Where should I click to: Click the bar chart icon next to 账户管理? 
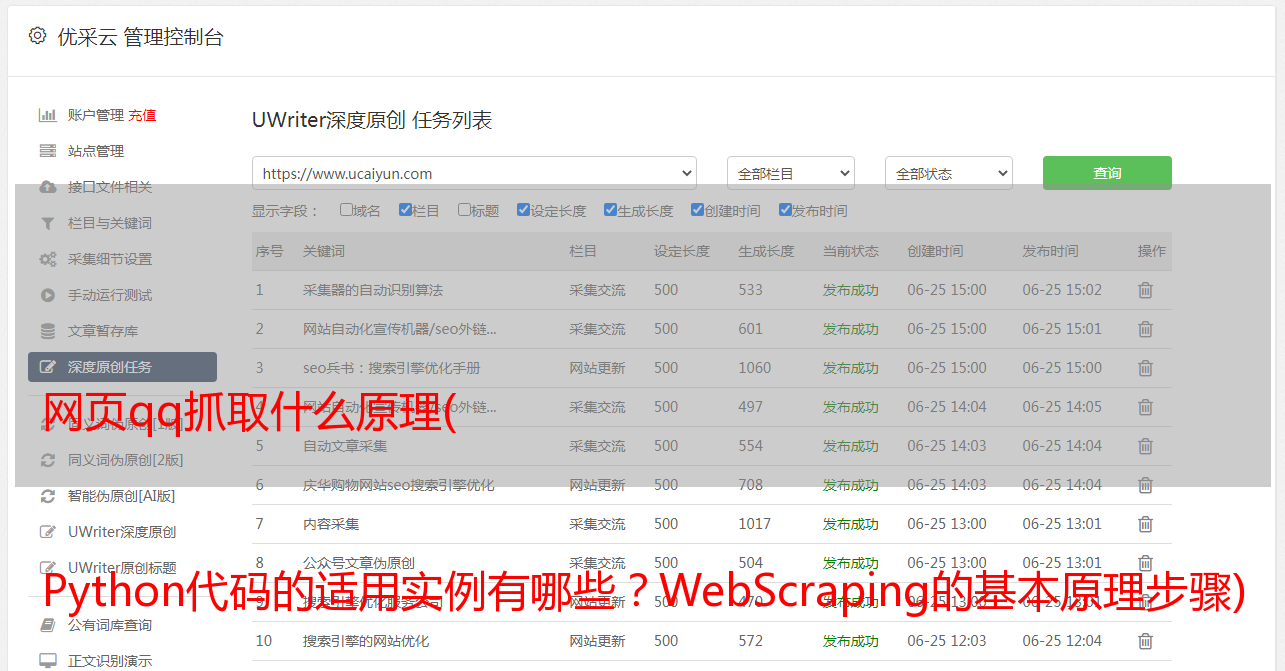pyautogui.click(x=47, y=115)
